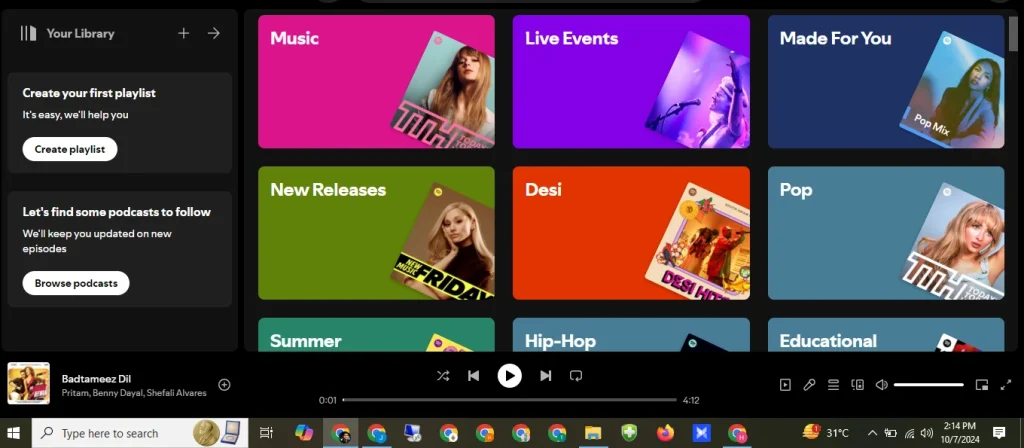Image resolution: width=1024 pixels, height=448 pixels.
Task: Open the Made For You category card
Action: [x=886, y=82]
